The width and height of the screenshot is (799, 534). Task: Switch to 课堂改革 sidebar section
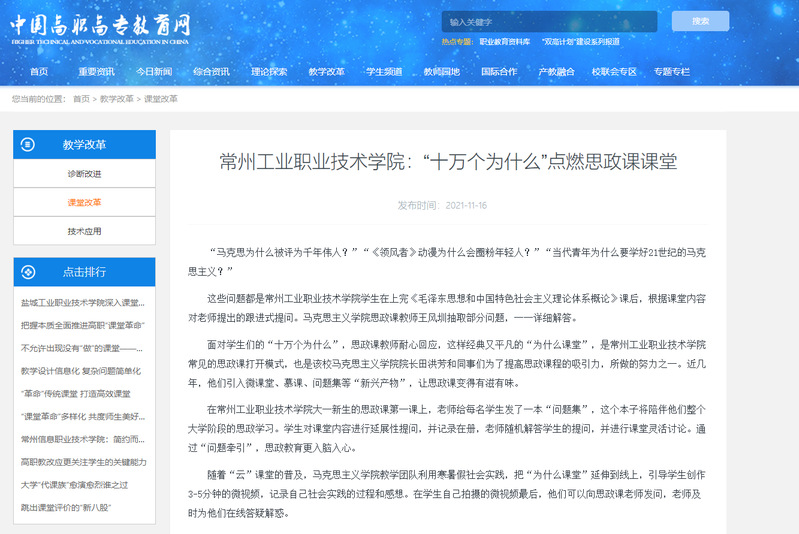tap(84, 202)
